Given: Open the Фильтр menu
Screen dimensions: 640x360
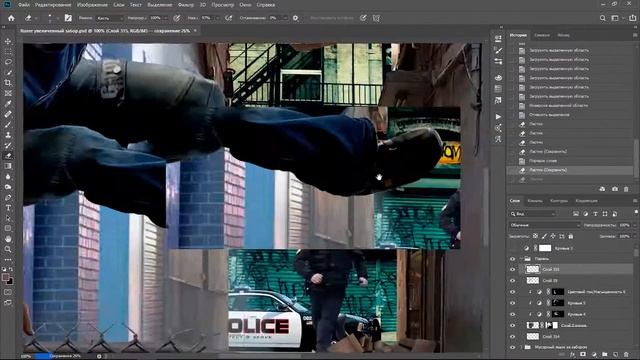Looking at the screenshot, I should click(186, 5).
